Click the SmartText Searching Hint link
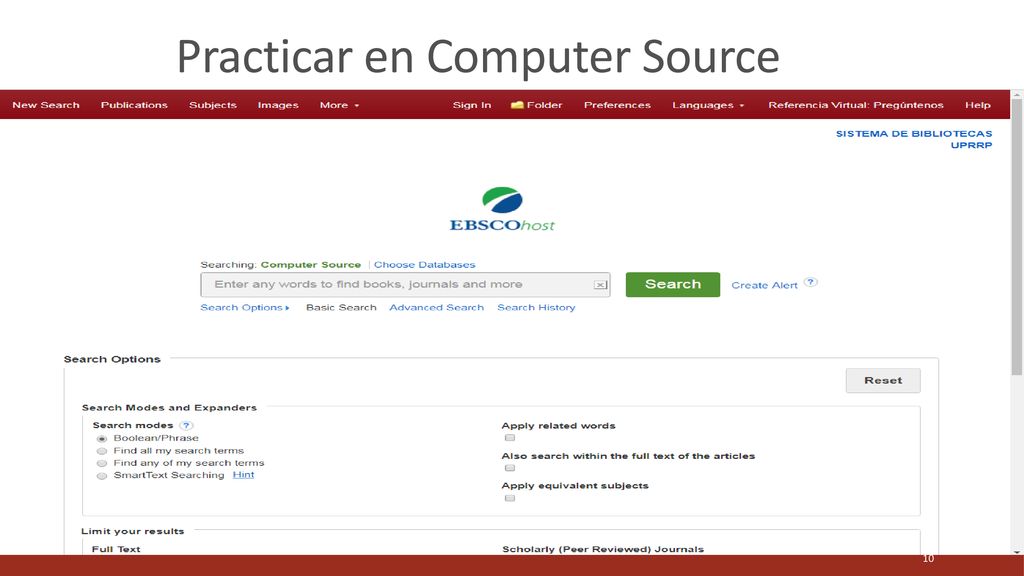This screenshot has height=576, width=1024. pyautogui.click(x=243, y=475)
